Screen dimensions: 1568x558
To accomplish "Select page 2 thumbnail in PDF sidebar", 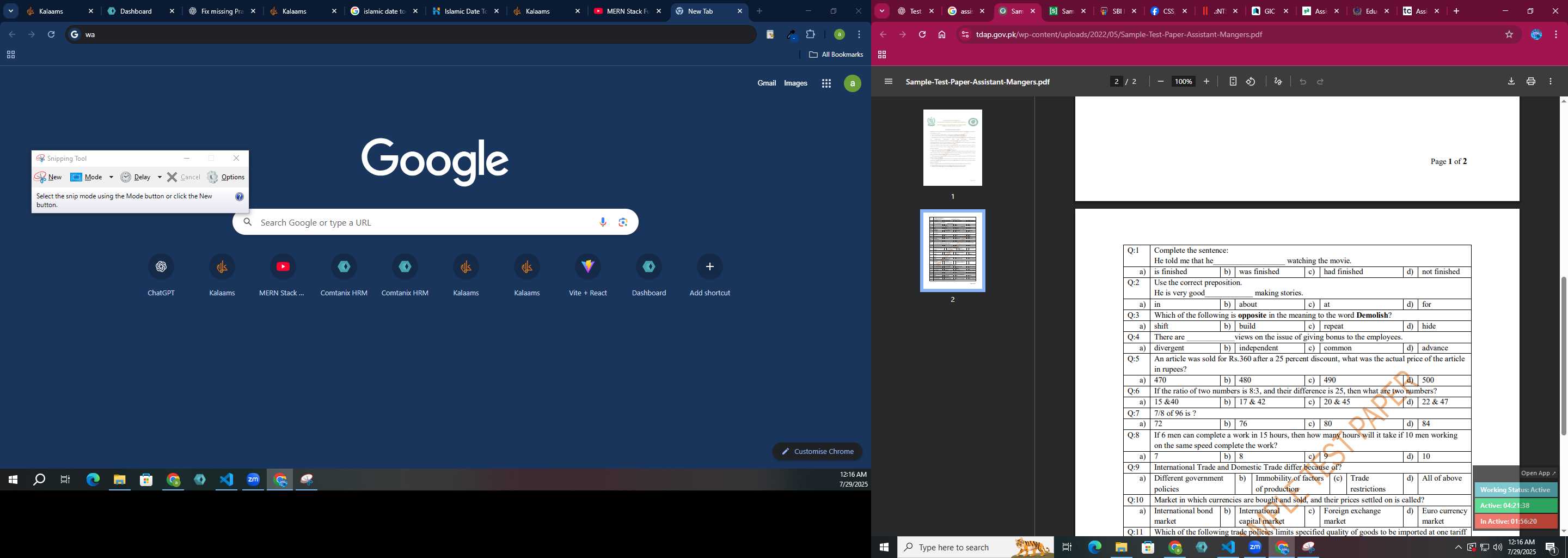I will tap(953, 251).
